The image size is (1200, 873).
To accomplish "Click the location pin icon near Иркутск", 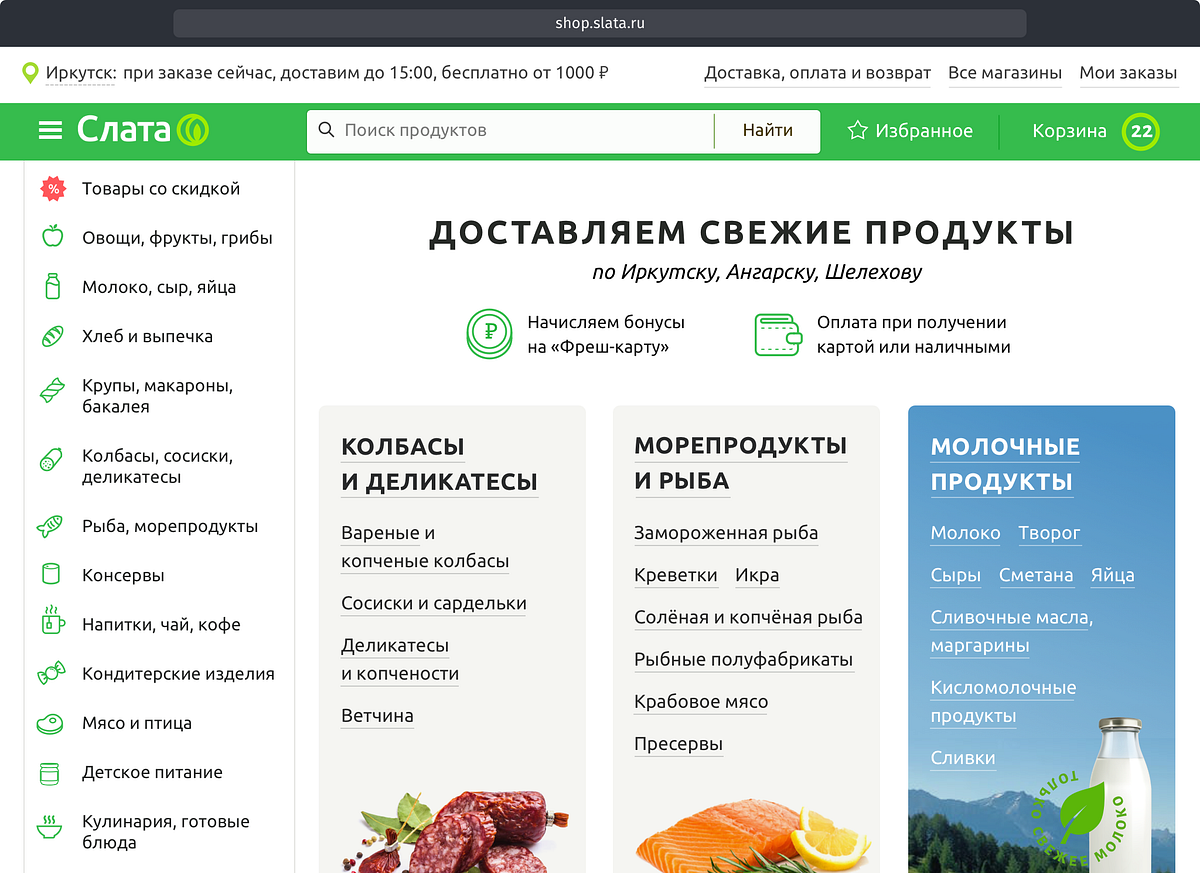I will coord(30,73).
